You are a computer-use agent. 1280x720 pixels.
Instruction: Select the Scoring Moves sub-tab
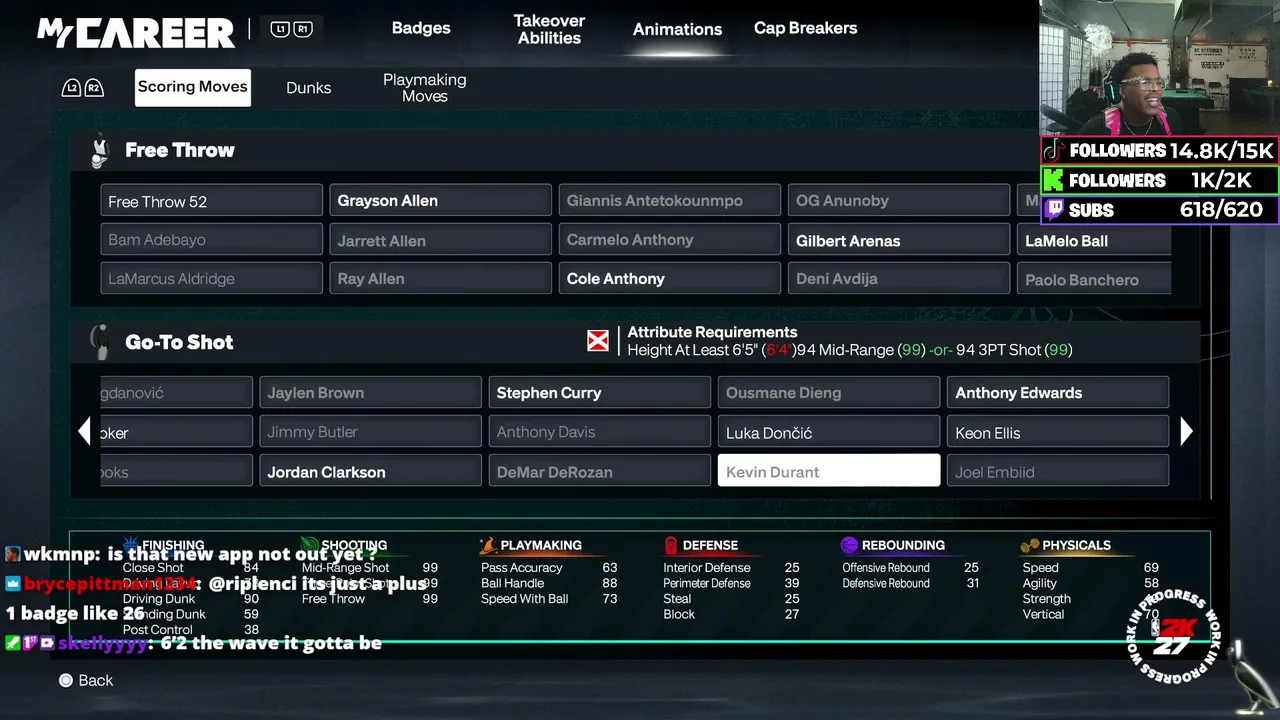[193, 87]
